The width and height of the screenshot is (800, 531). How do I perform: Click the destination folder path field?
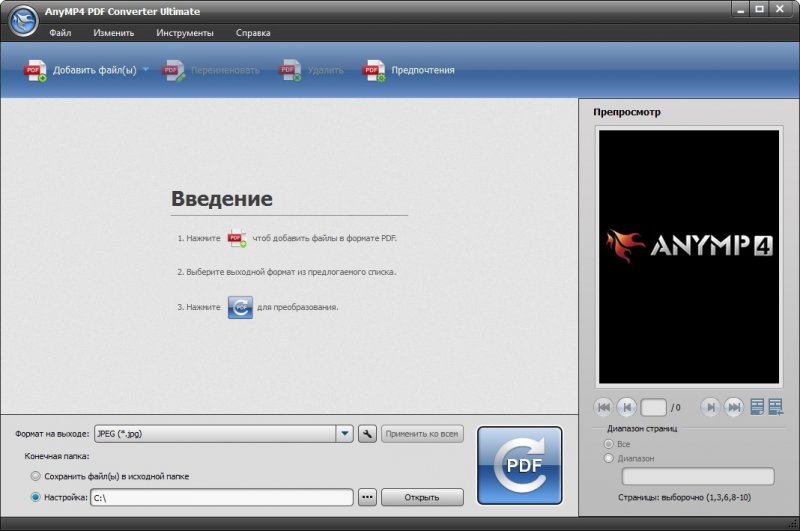click(222, 497)
